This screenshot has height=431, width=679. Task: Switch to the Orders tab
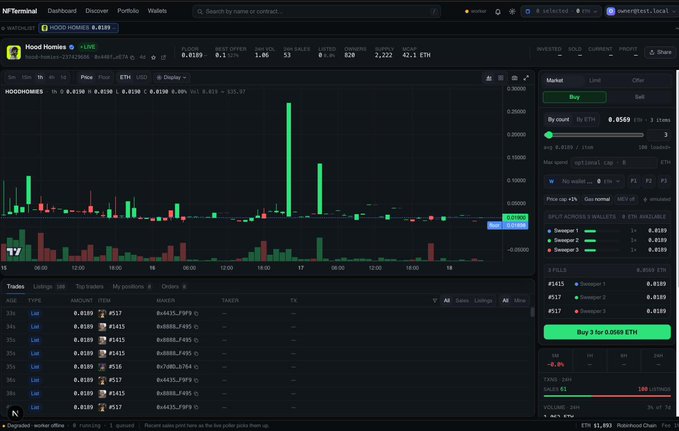point(174,287)
